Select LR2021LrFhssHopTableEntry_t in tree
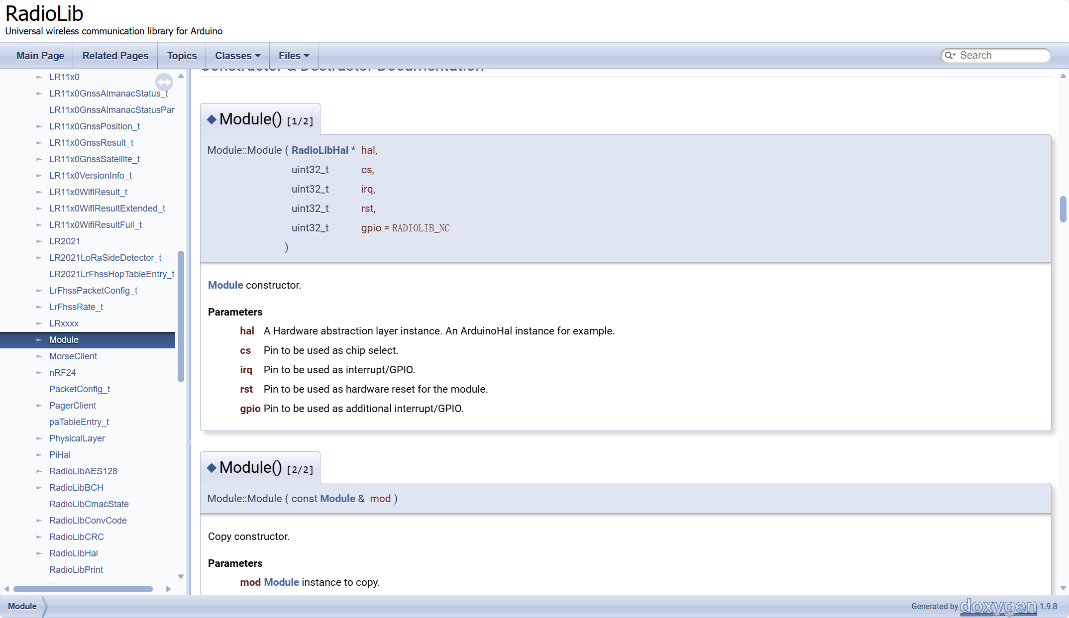 112,274
